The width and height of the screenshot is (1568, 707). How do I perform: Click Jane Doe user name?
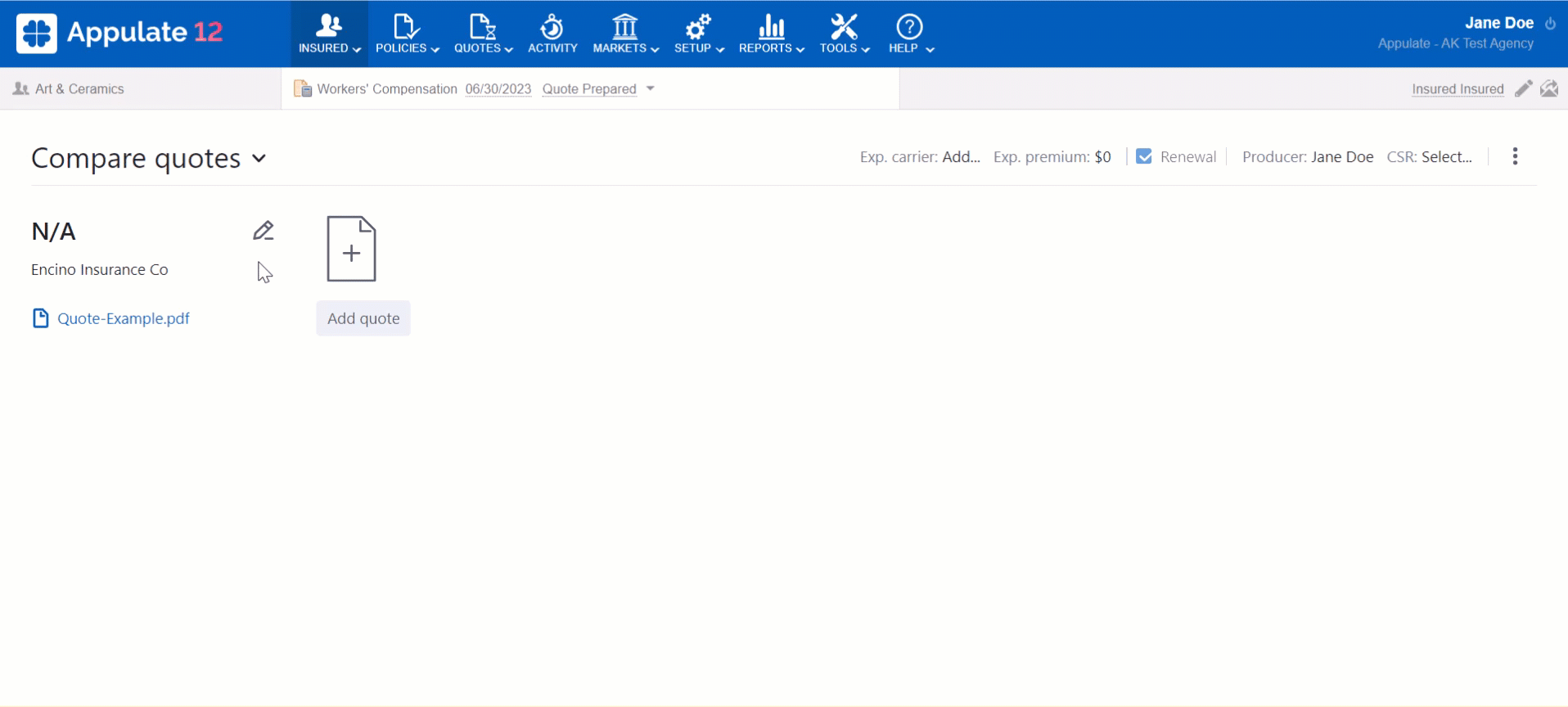pyautogui.click(x=1498, y=23)
